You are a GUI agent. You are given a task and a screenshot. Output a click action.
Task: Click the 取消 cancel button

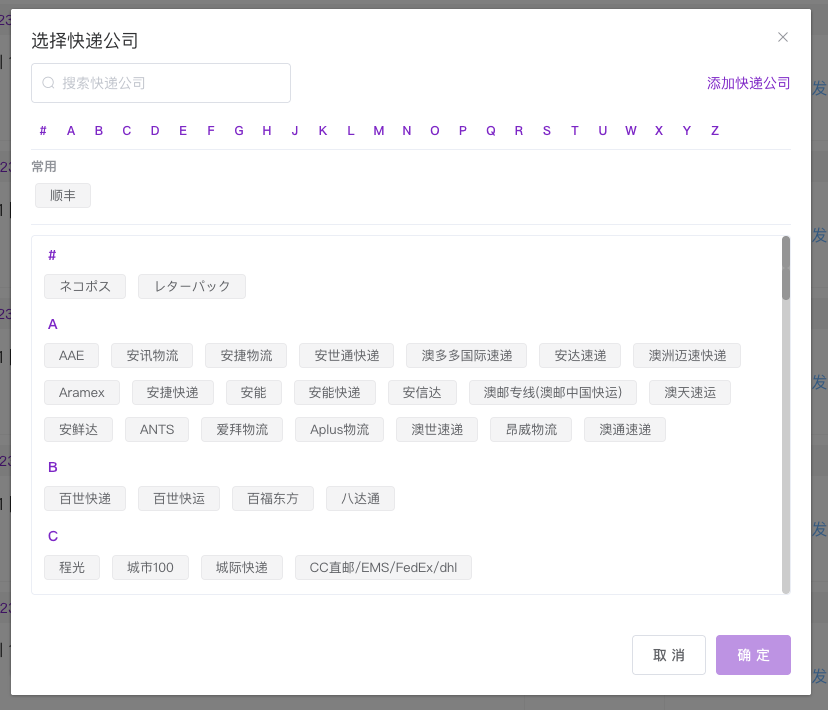pyautogui.click(x=669, y=655)
